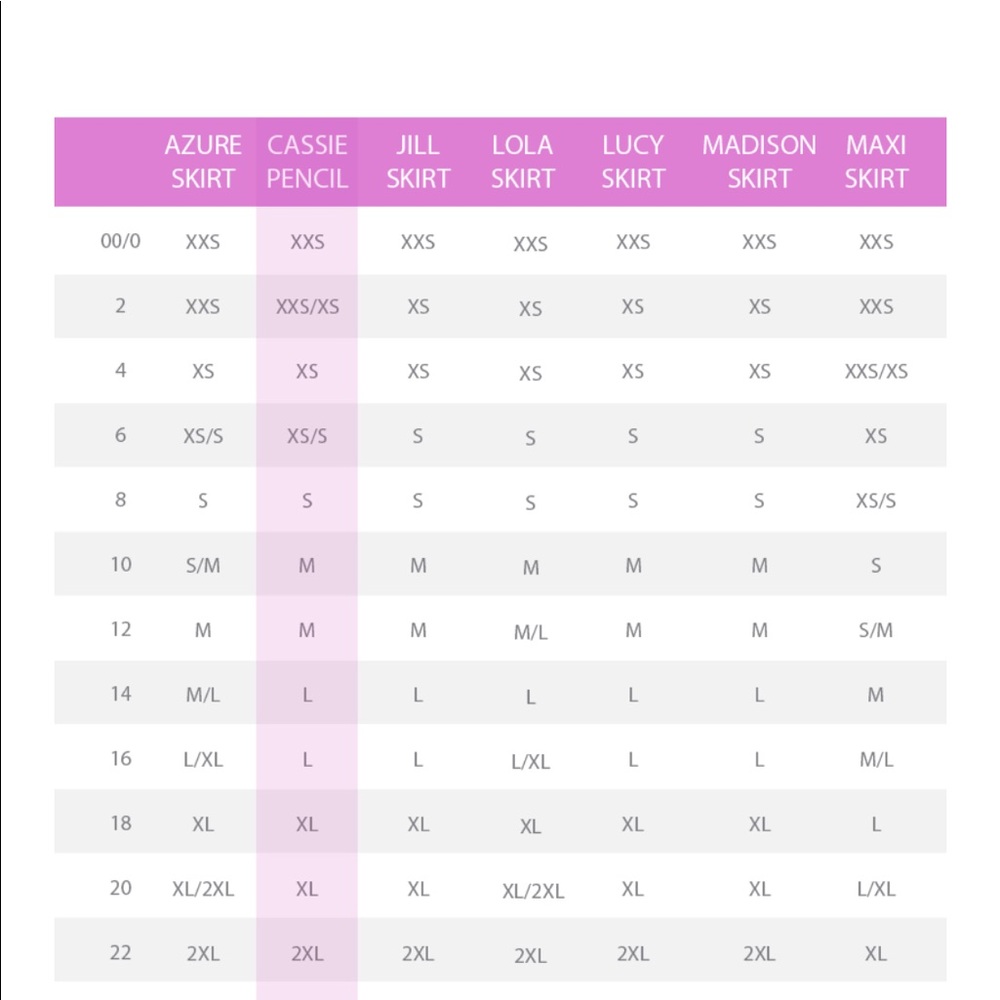Click XL/2XL cell under Lola Skirt
1000x1000 pixels.
click(x=533, y=891)
